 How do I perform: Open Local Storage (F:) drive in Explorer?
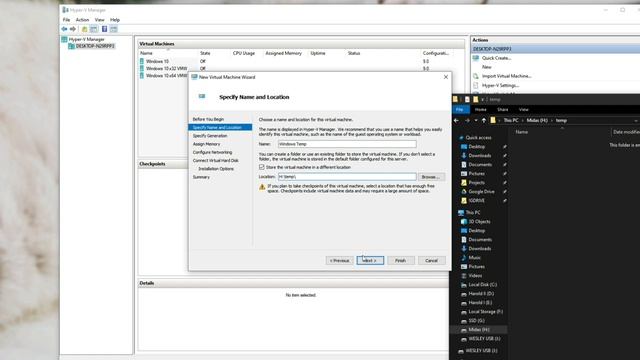tap(485, 311)
